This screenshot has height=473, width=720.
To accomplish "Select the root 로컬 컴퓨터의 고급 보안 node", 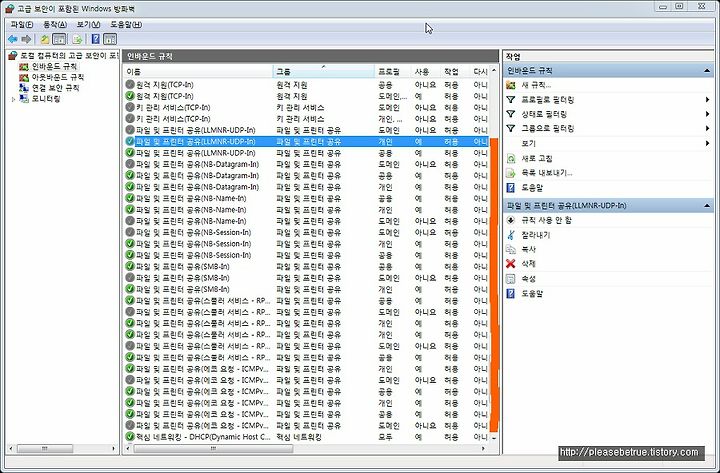I will (x=70, y=56).
